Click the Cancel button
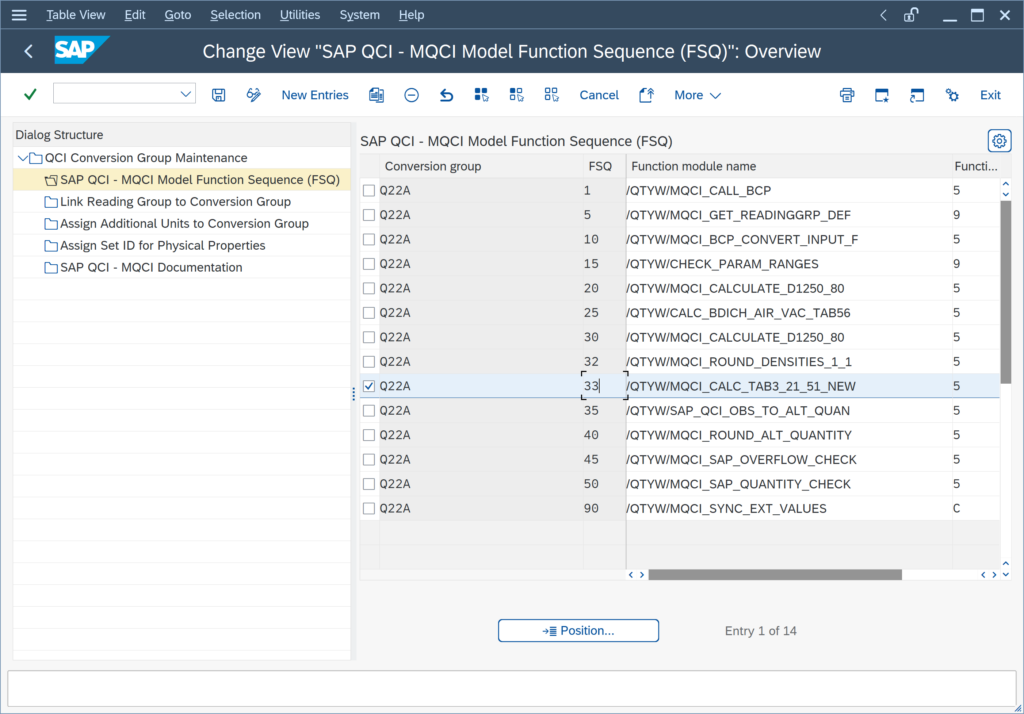Image resolution: width=1024 pixels, height=714 pixels. point(599,95)
